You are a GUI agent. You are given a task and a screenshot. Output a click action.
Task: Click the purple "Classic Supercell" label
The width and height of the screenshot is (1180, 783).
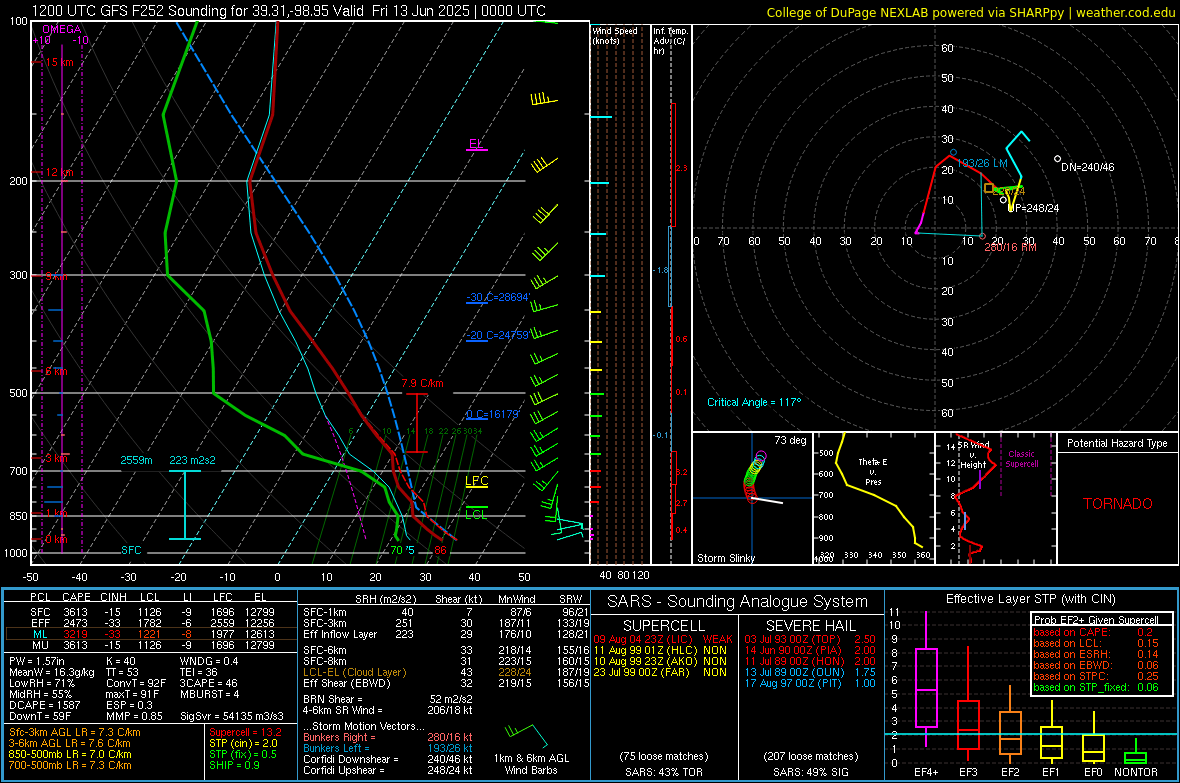1022,459
